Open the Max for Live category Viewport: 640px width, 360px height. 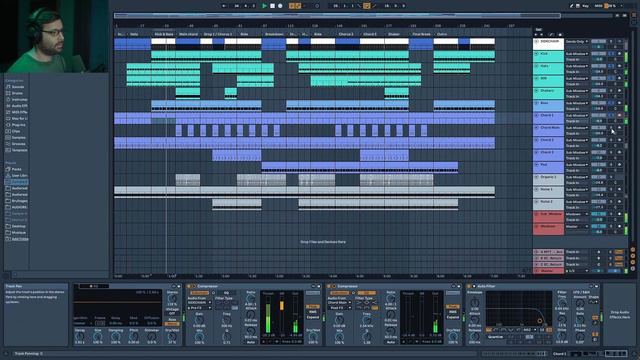pyautogui.click(x=18, y=118)
